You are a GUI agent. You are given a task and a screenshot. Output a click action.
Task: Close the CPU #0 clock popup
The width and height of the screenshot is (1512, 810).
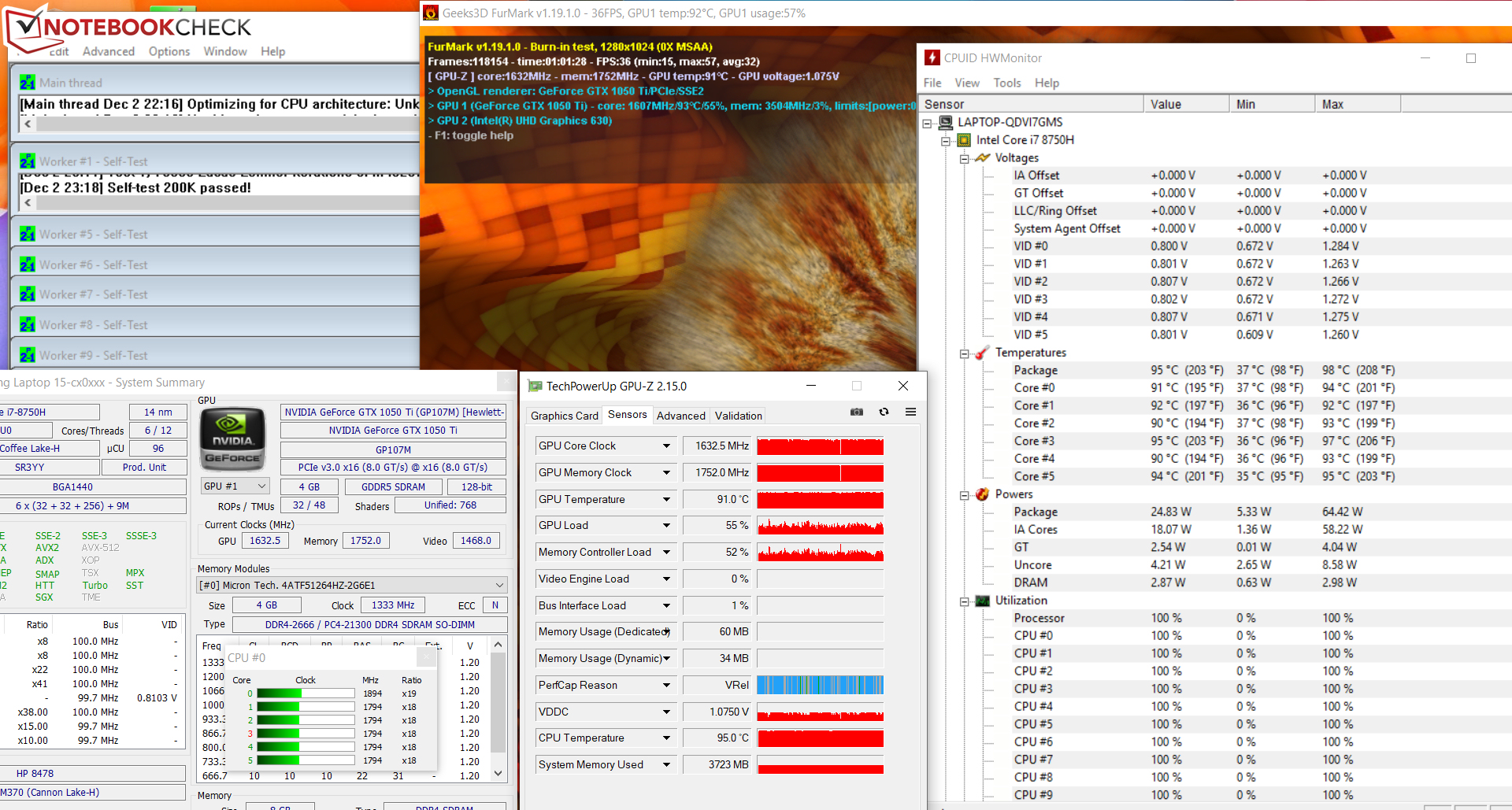pos(425,657)
